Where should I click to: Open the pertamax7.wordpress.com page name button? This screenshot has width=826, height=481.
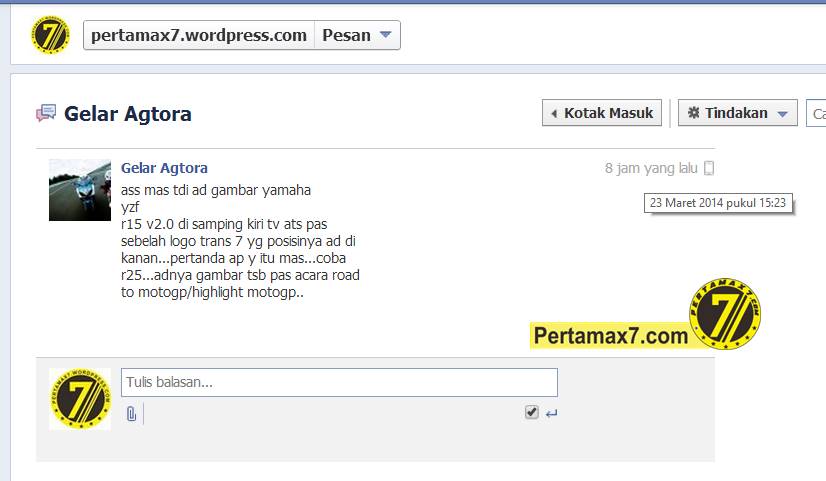[x=199, y=35]
